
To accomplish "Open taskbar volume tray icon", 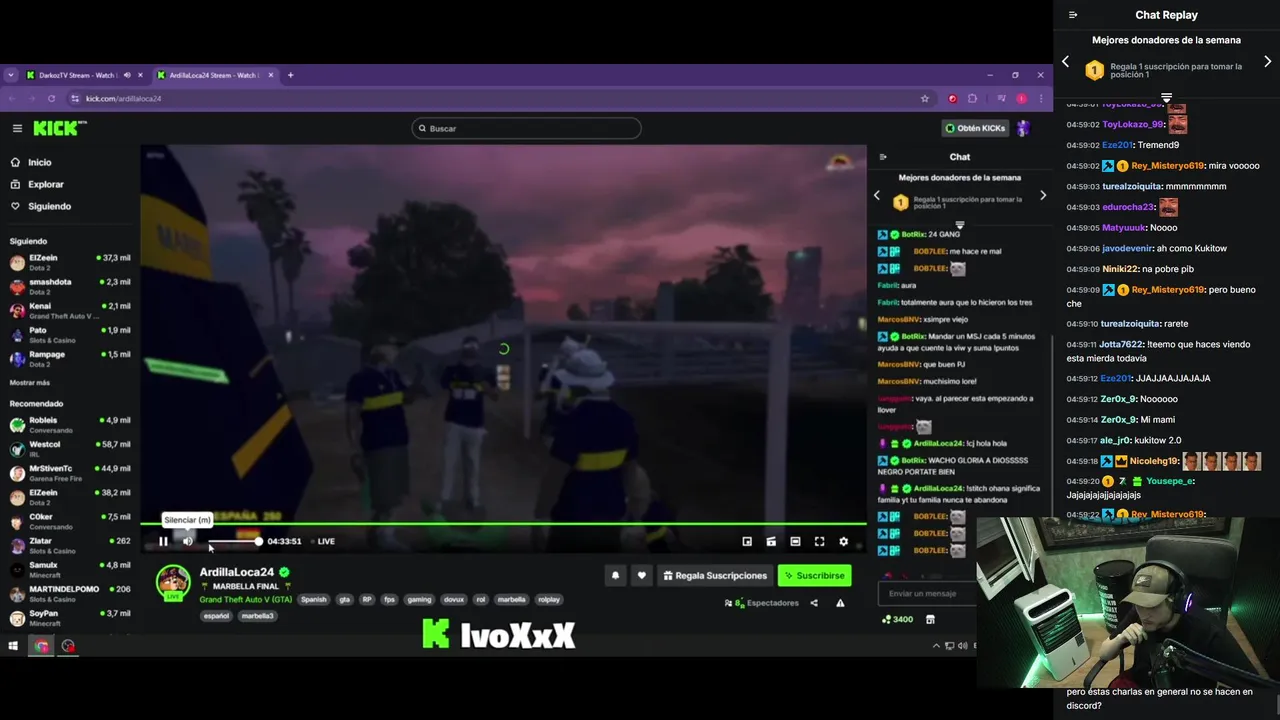I will [x=961, y=646].
